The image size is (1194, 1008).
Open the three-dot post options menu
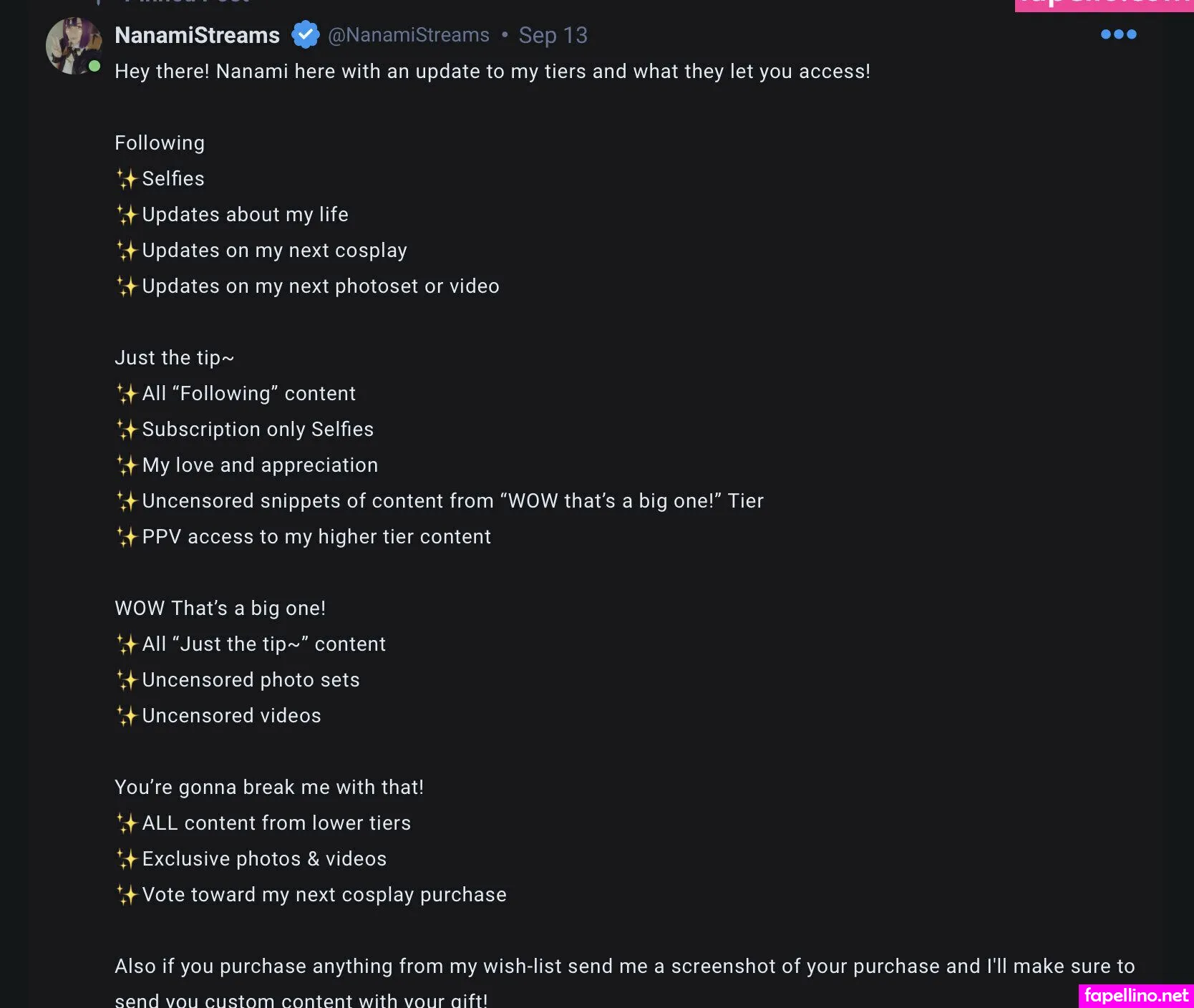(x=1118, y=34)
